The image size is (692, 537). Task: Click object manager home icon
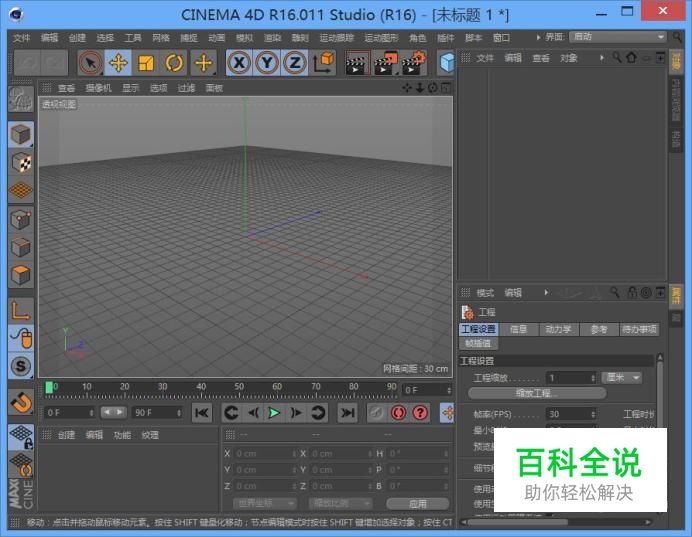[x=632, y=57]
